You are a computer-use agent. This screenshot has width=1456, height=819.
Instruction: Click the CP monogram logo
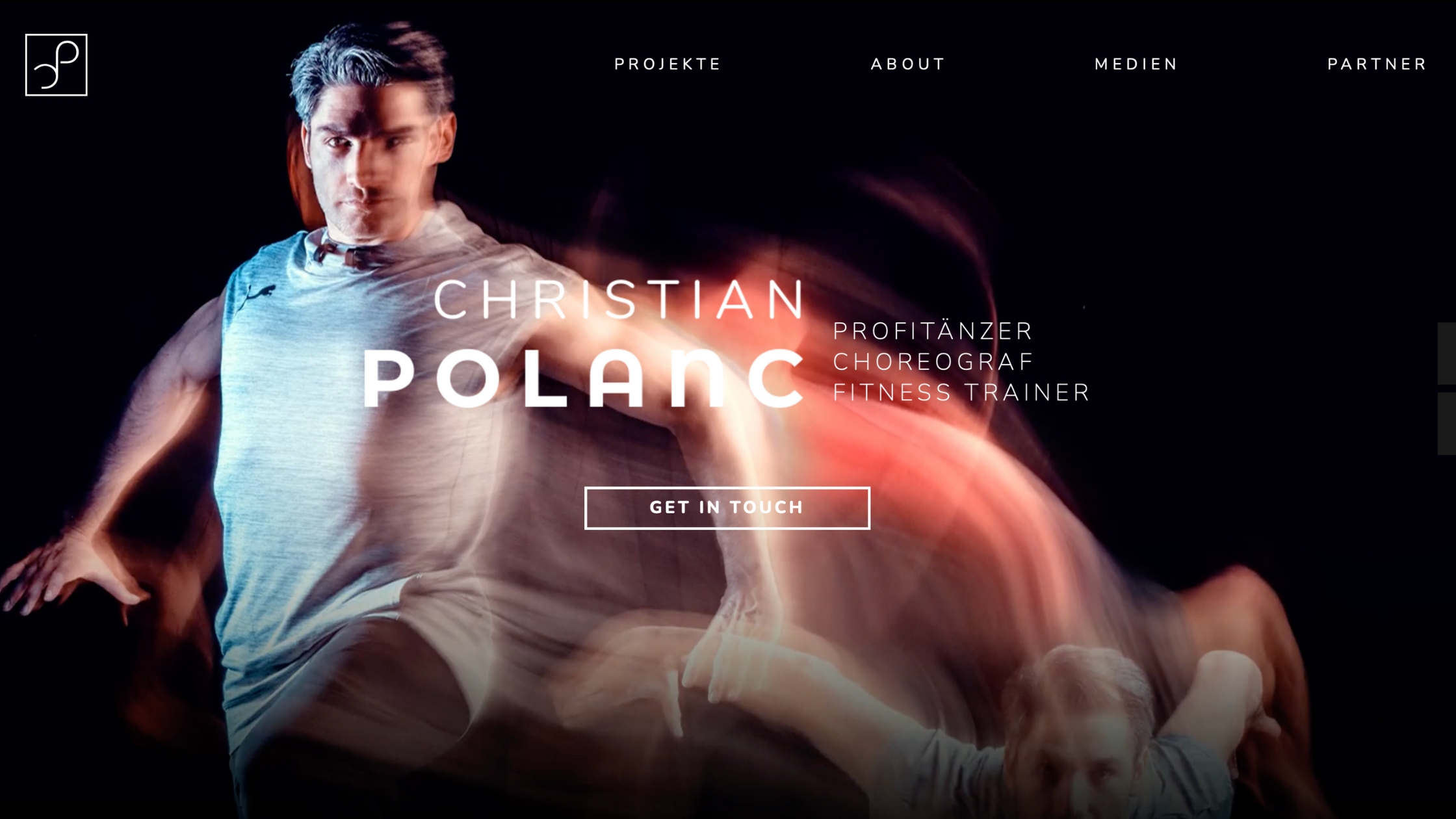[x=57, y=65]
